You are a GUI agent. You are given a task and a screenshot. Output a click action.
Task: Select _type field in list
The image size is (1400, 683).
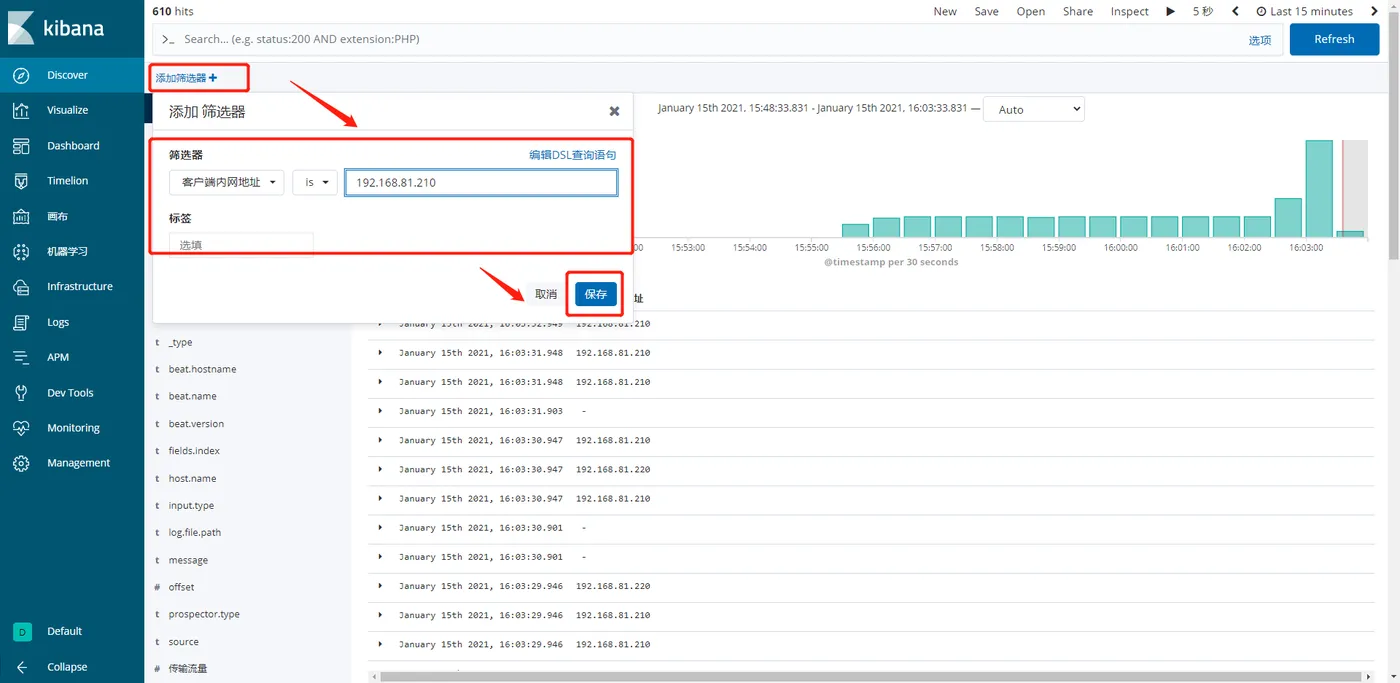click(x=180, y=342)
